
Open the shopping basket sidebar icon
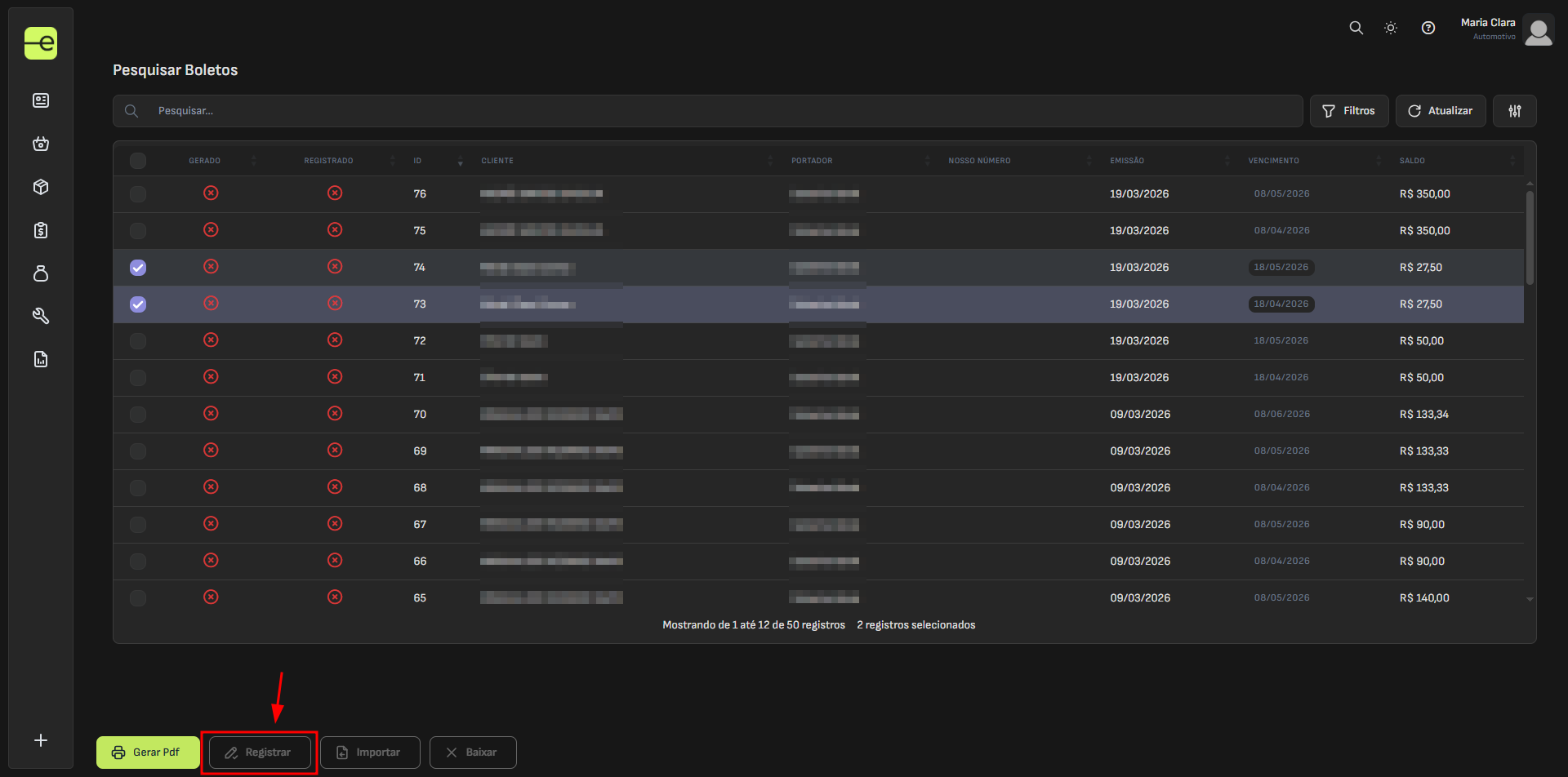point(41,144)
